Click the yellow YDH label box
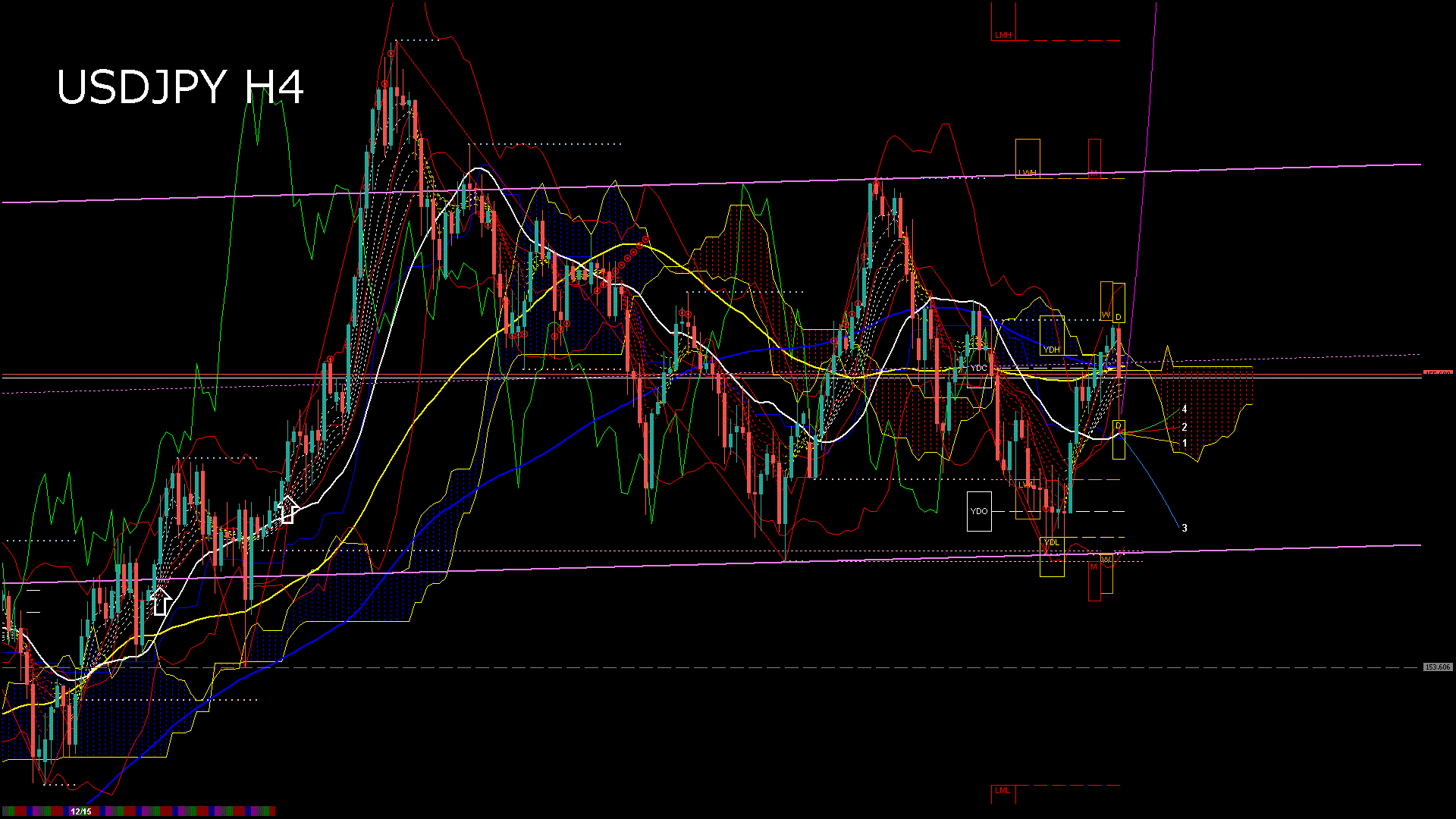The height and width of the screenshot is (819, 1456). (x=1053, y=349)
